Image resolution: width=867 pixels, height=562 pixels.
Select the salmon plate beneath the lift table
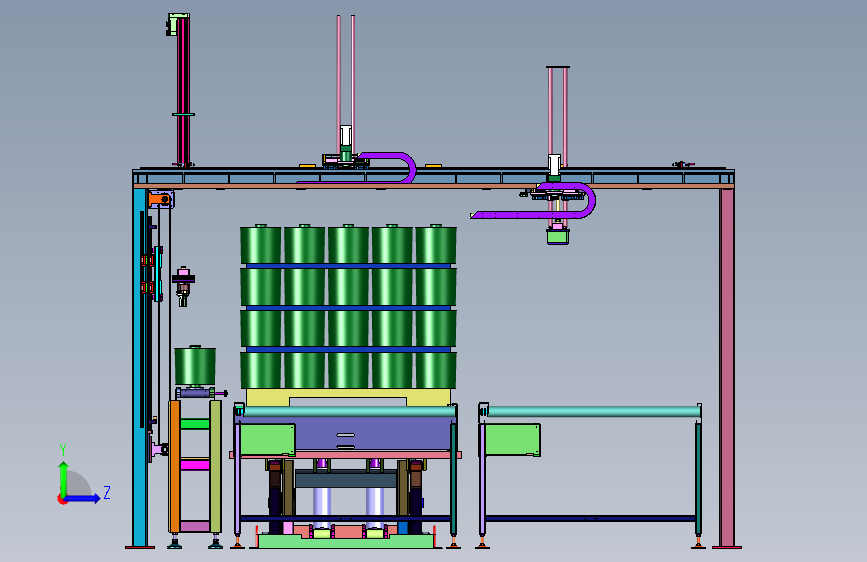pyautogui.click(x=346, y=455)
